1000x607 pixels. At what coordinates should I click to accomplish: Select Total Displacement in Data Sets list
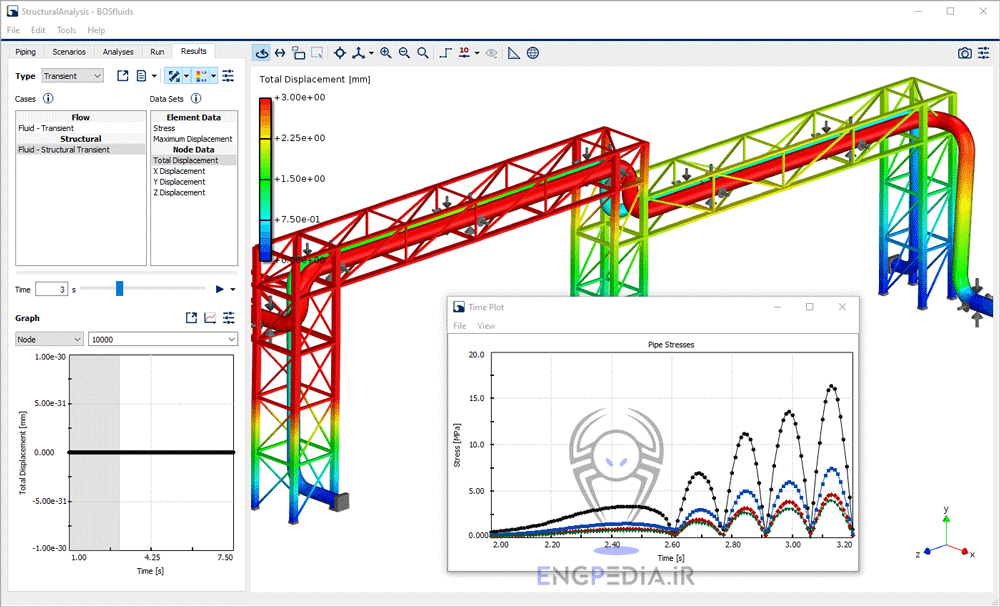pyautogui.click(x=185, y=160)
